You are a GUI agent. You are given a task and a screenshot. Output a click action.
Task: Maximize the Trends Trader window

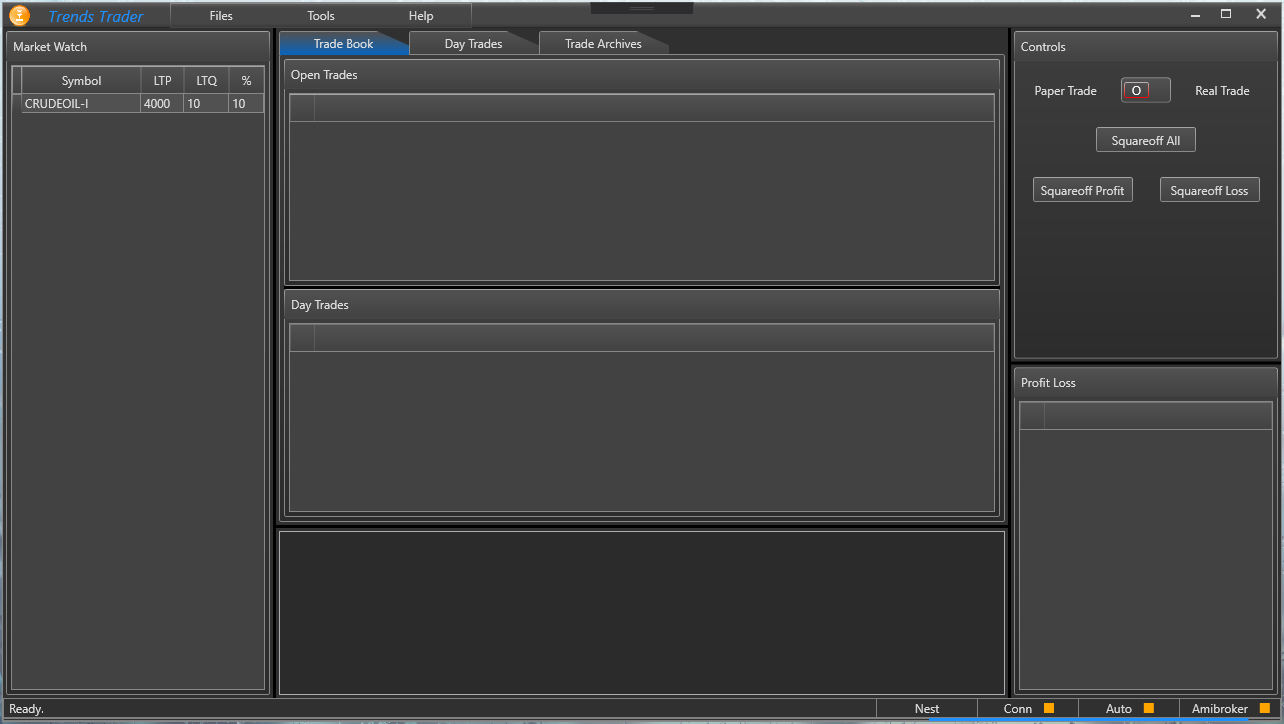click(x=1226, y=14)
